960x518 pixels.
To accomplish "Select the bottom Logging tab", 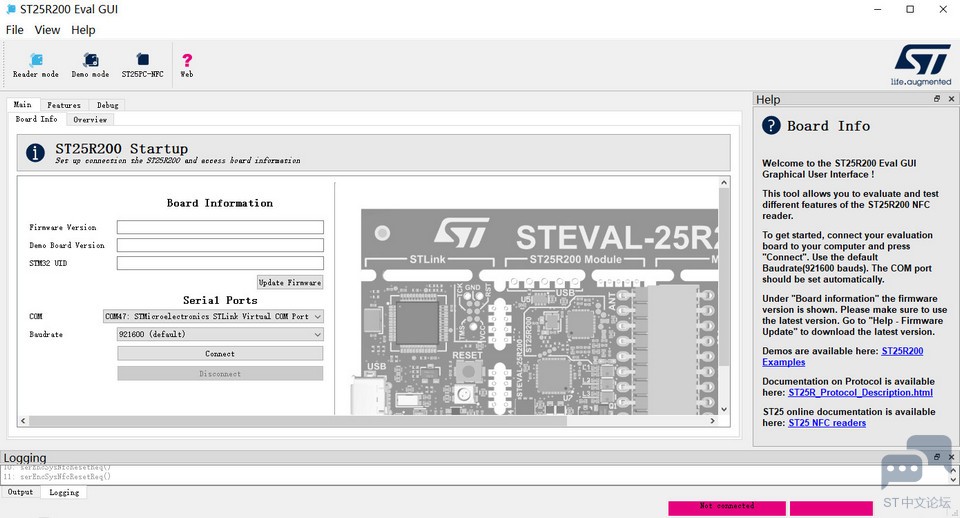I will pyautogui.click(x=64, y=492).
